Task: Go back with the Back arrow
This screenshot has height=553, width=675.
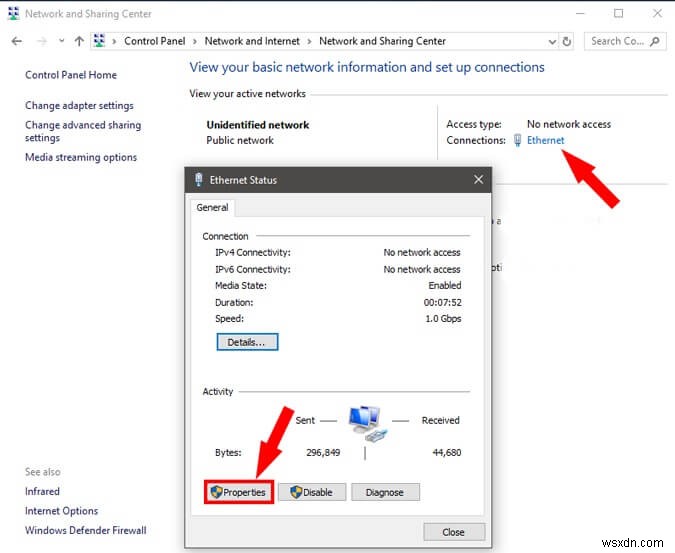Action: 17,41
